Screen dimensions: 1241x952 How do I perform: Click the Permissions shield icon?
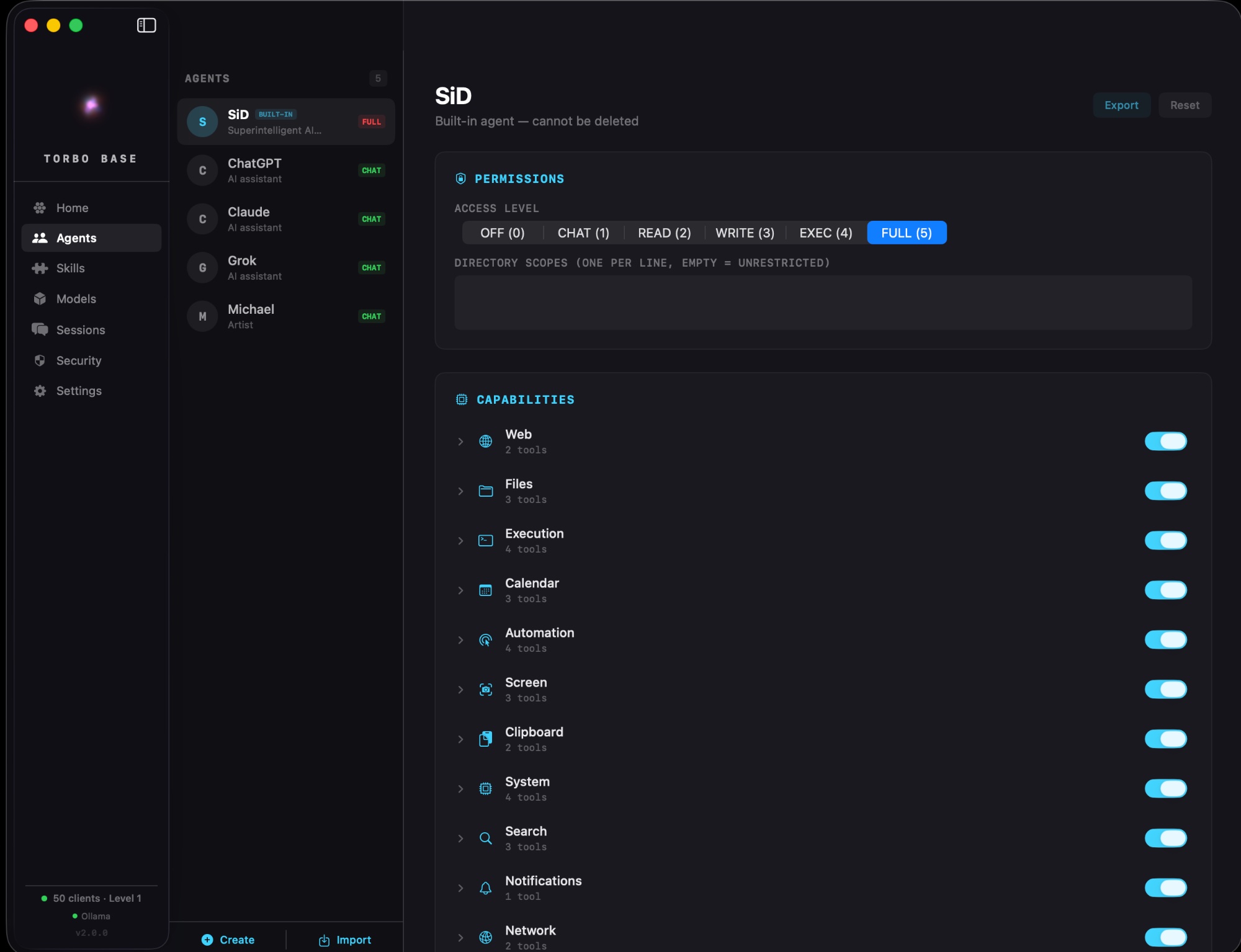[460, 179]
